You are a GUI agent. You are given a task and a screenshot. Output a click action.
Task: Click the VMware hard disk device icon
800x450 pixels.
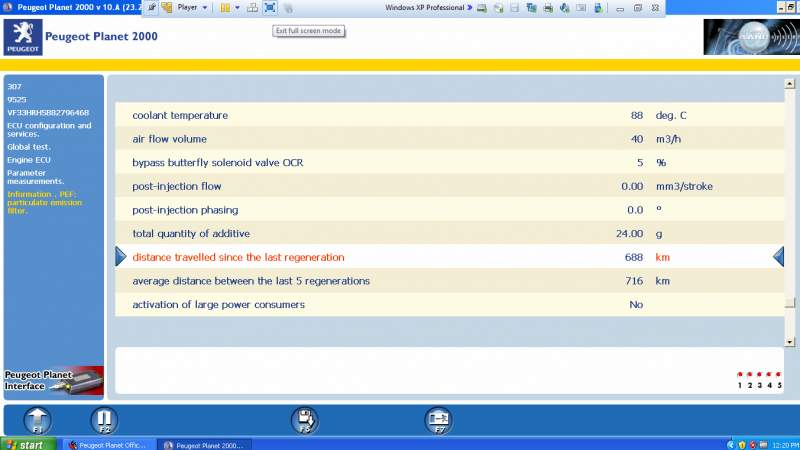[482, 8]
